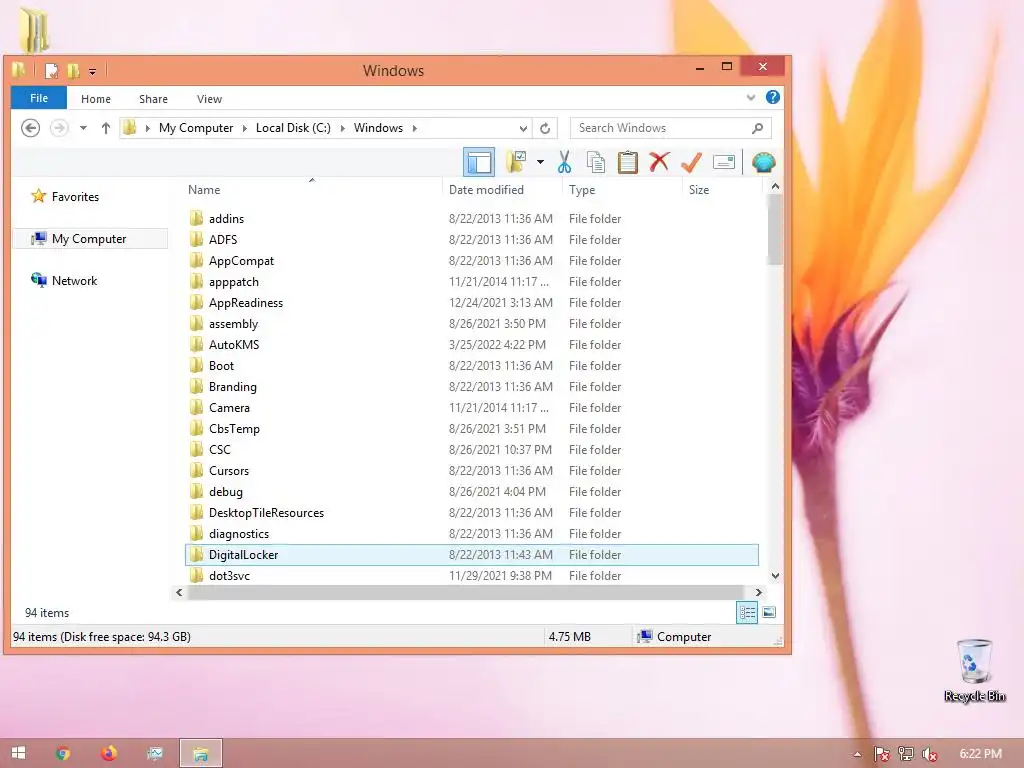Switch to Large icons view icon
This screenshot has height=768, width=1024.
coord(769,613)
